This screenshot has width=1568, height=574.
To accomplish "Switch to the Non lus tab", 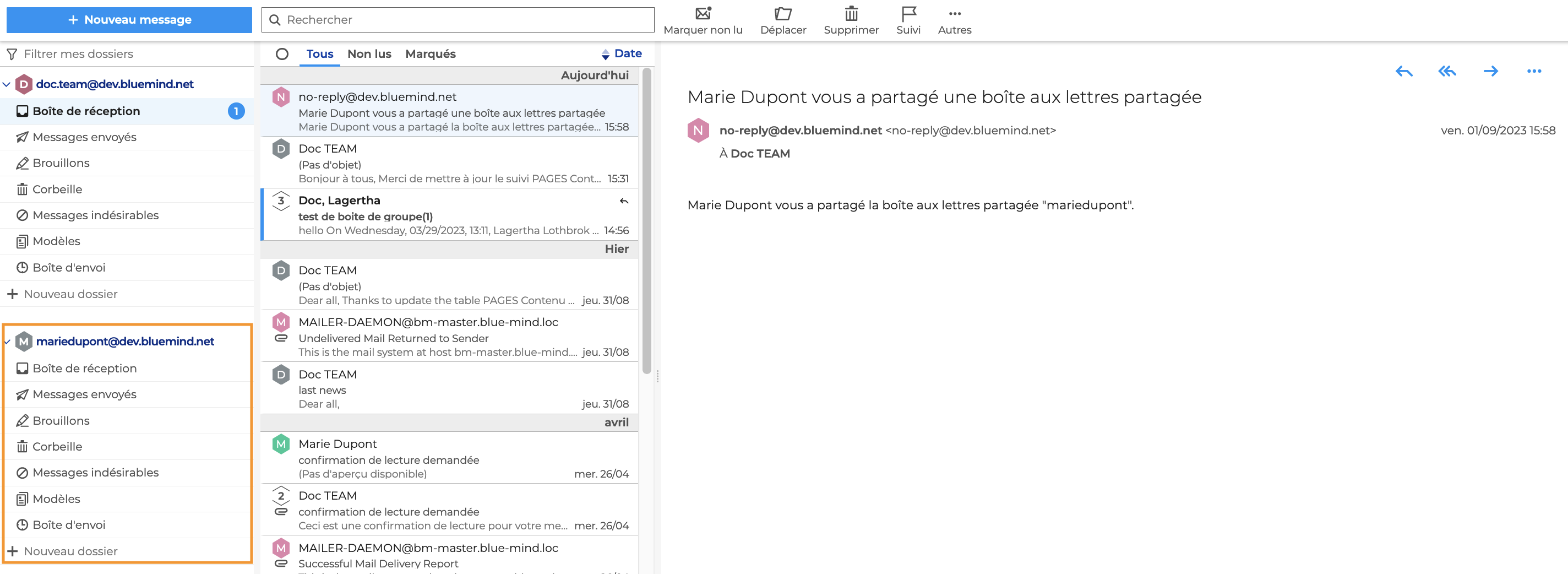I will click(369, 53).
